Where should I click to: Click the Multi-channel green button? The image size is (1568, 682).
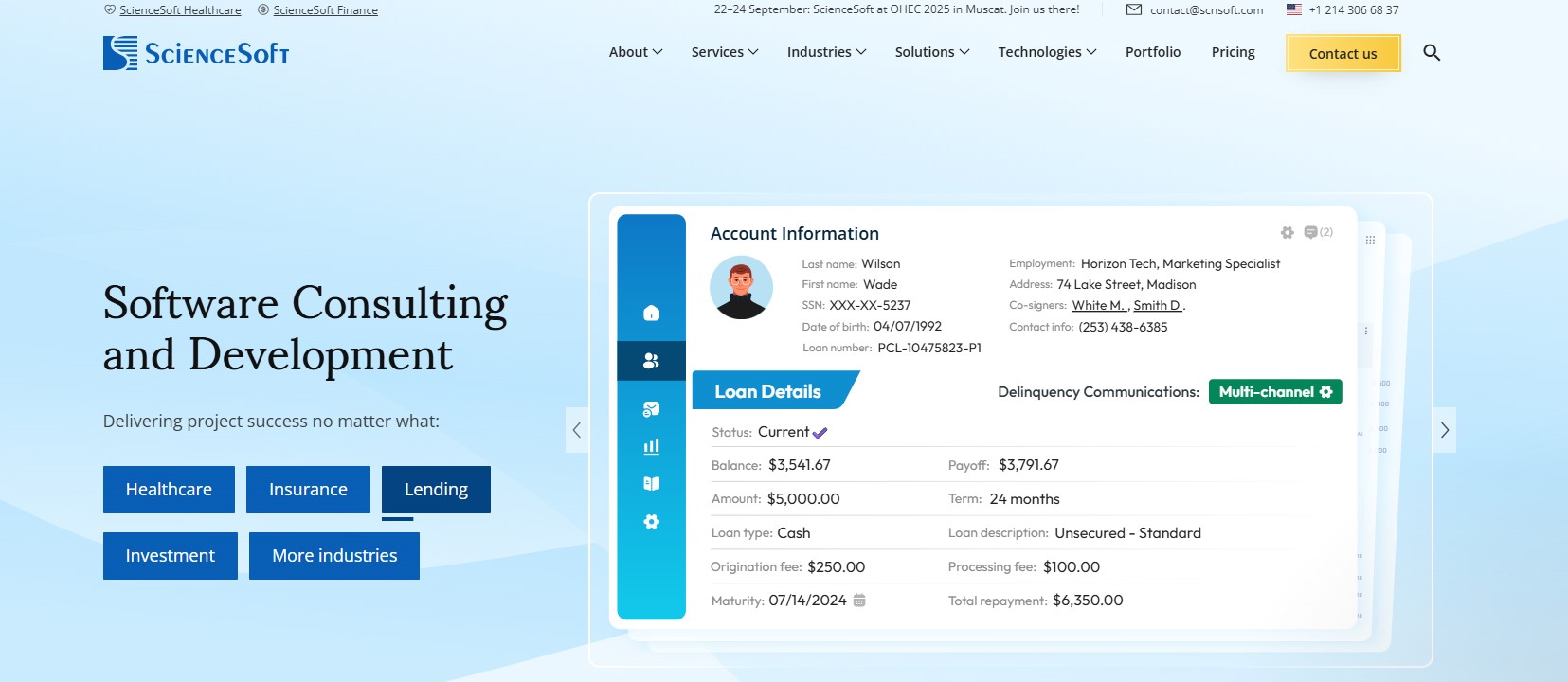pyautogui.click(x=1274, y=392)
